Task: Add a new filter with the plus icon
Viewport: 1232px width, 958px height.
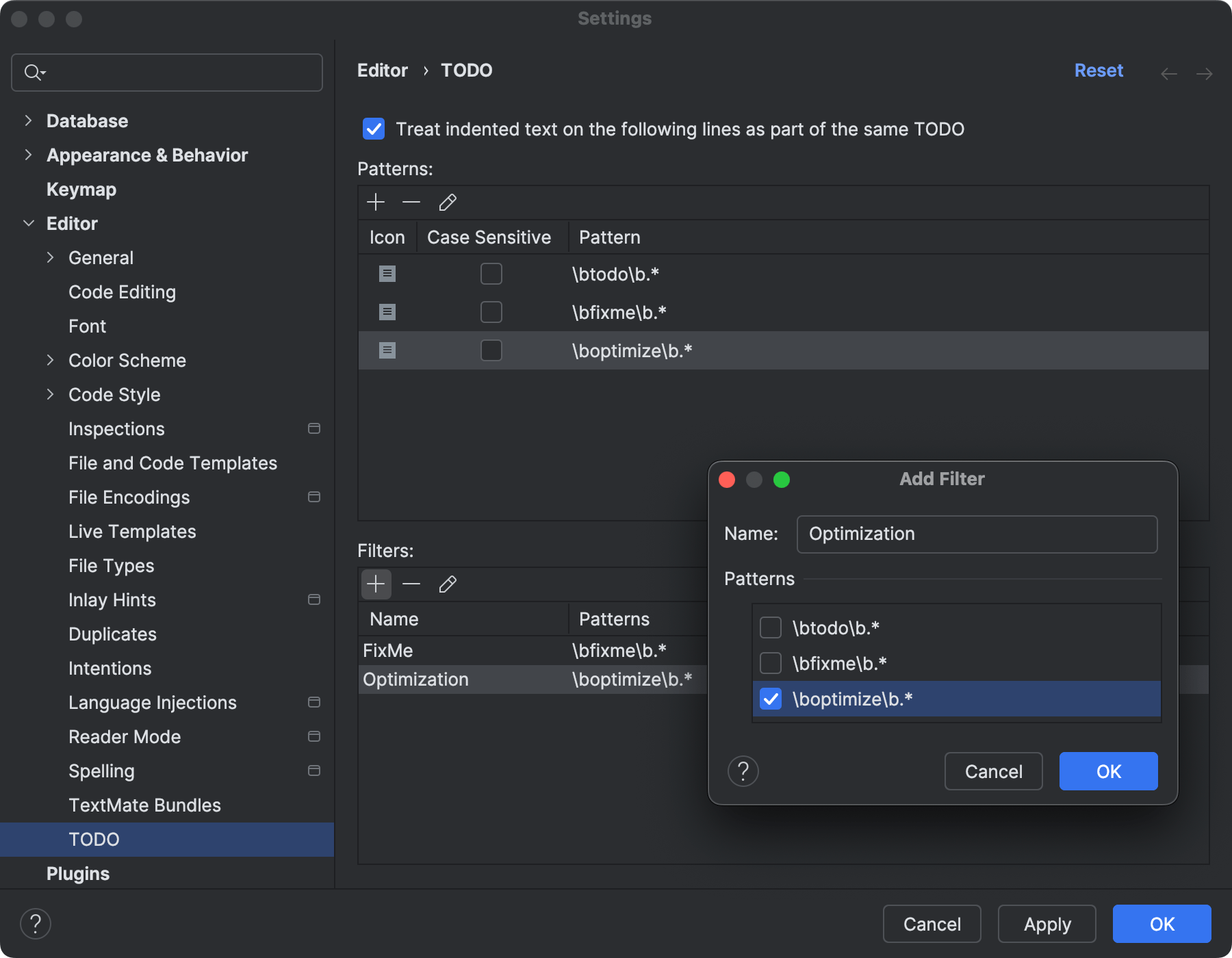Action: [x=376, y=584]
